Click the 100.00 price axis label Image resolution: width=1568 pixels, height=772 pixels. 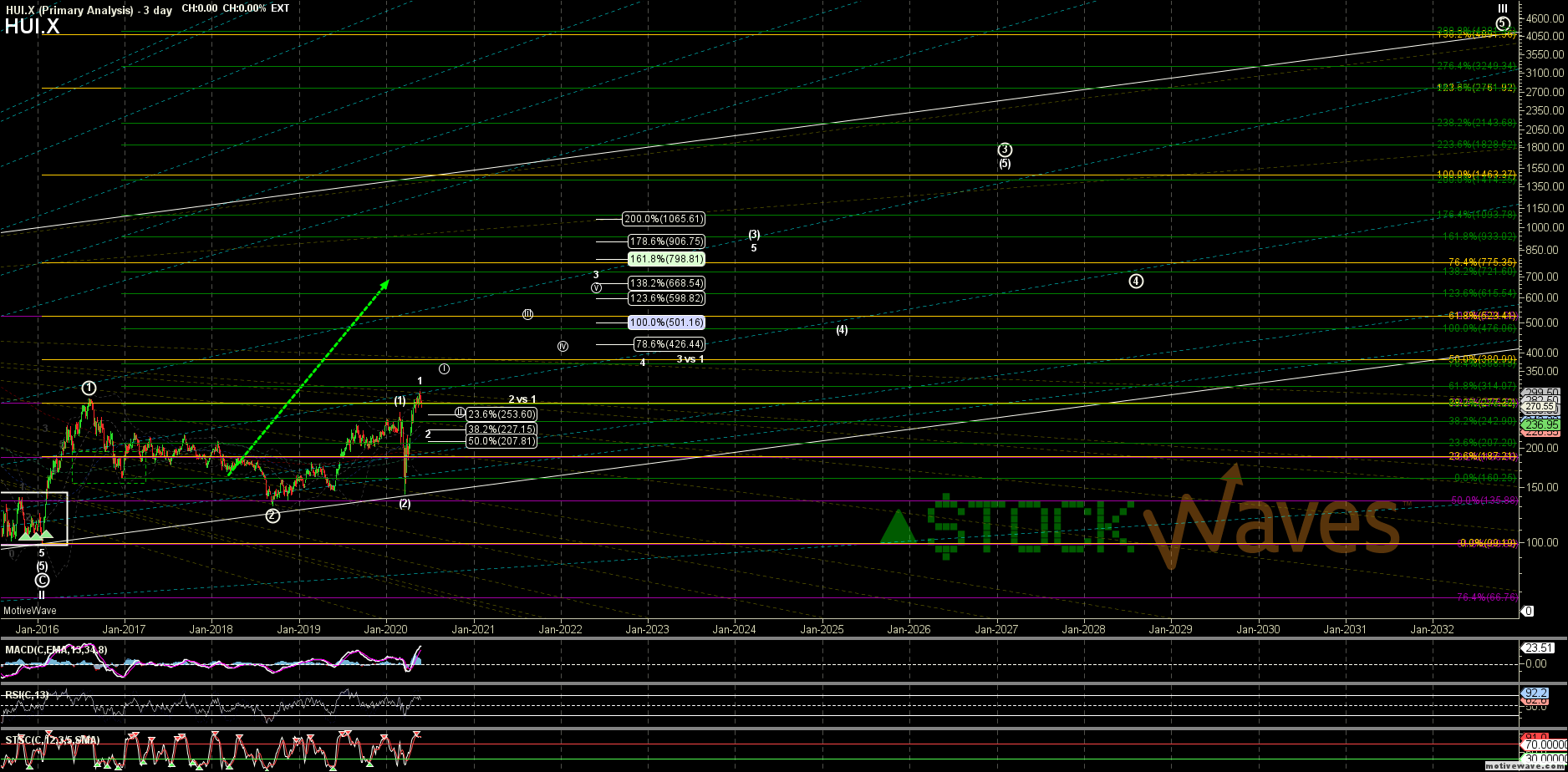pos(1543,543)
